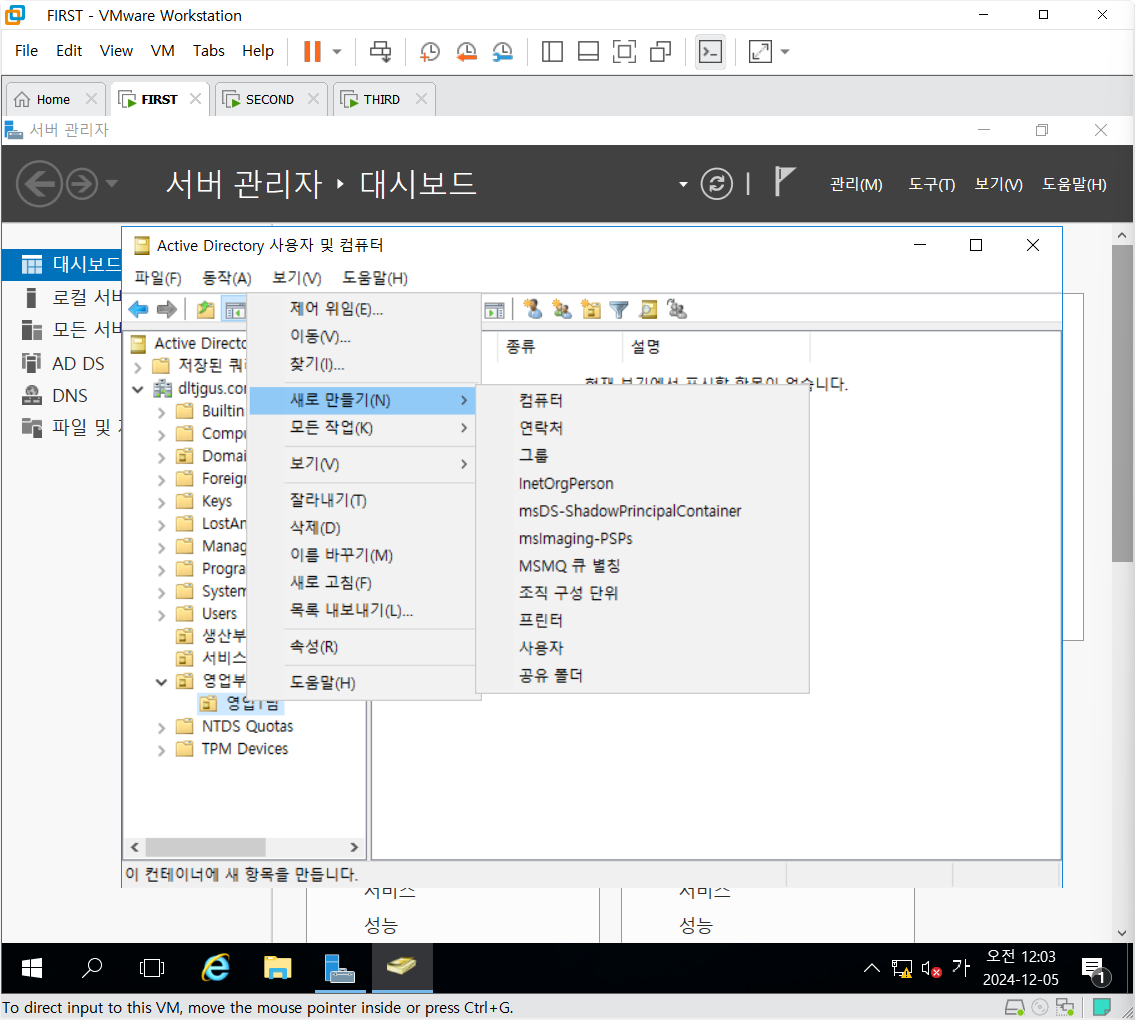The image size is (1135, 1020).
Task: Switch to the SECOND VM tab
Action: point(269,99)
